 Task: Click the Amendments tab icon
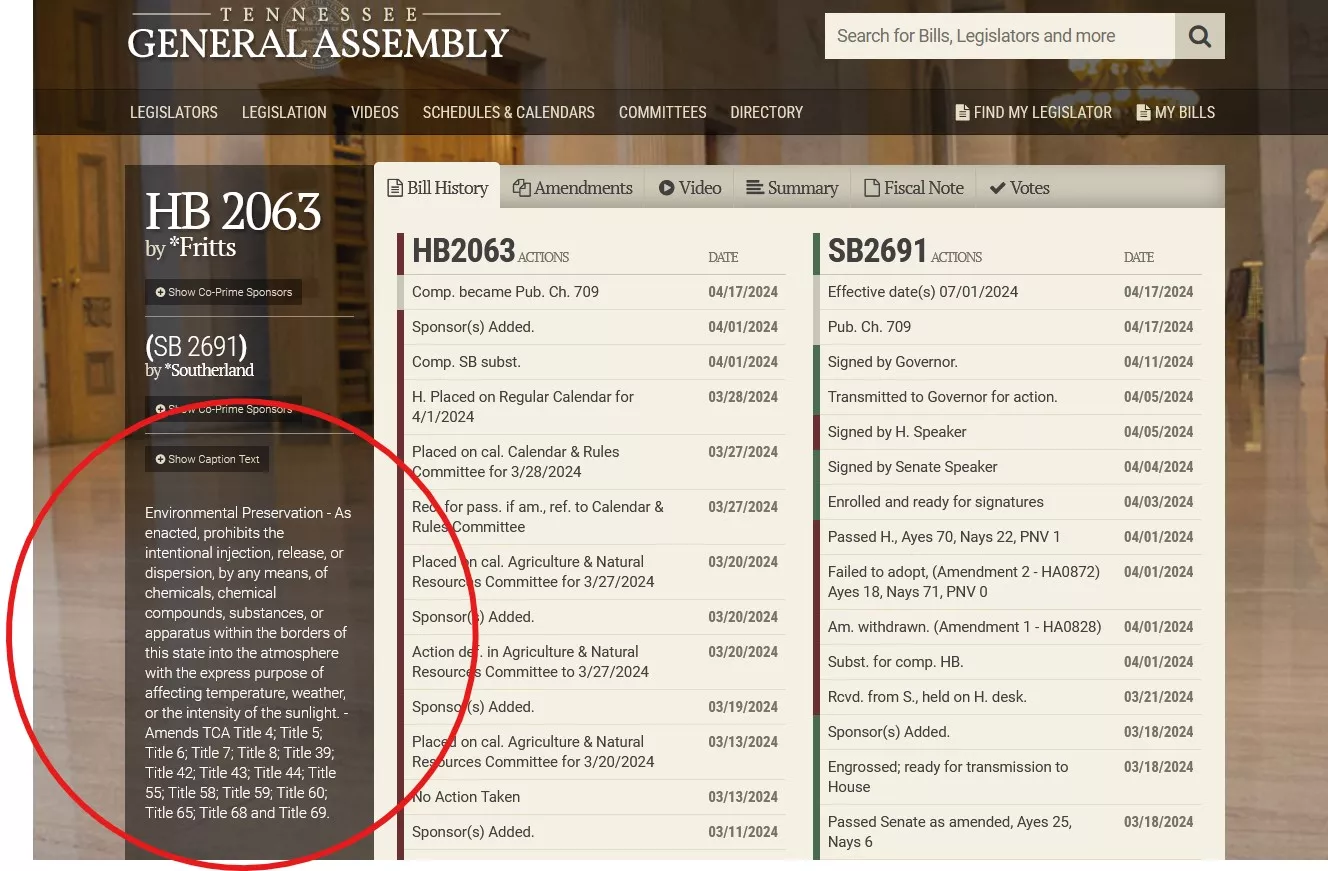point(521,188)
